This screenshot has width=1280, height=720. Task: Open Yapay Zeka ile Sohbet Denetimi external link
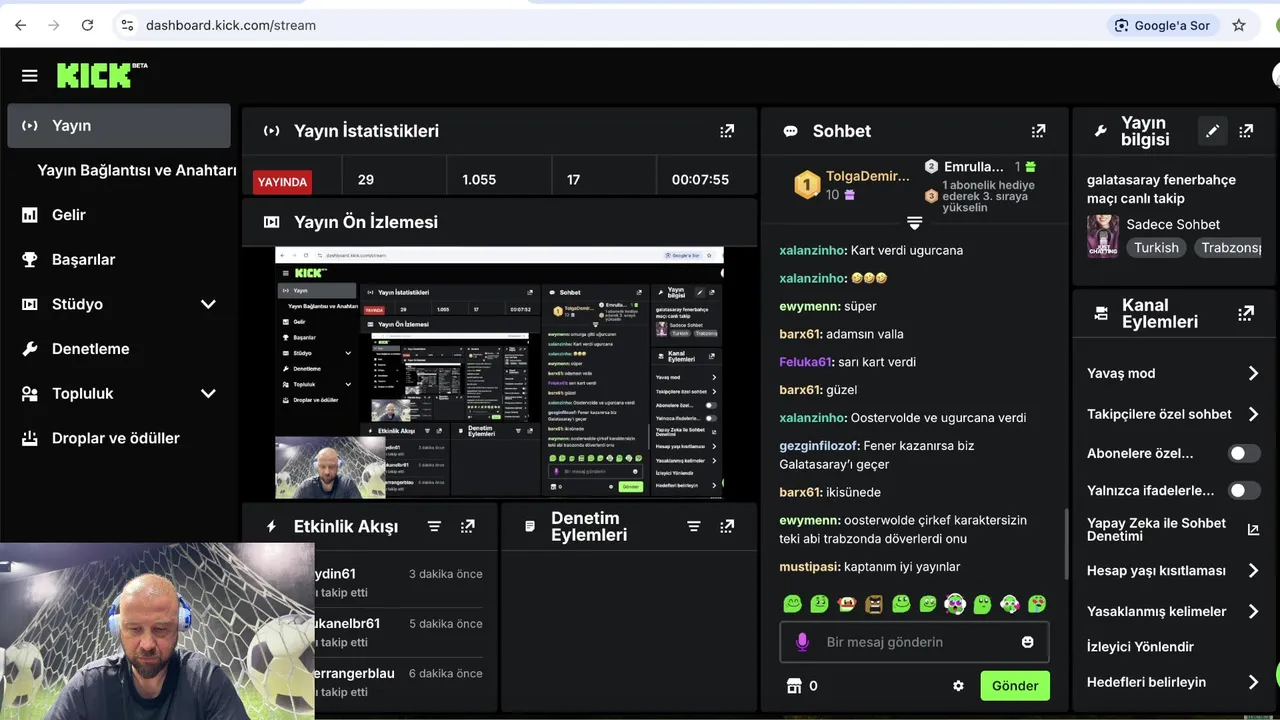[x=1253, y=530]
